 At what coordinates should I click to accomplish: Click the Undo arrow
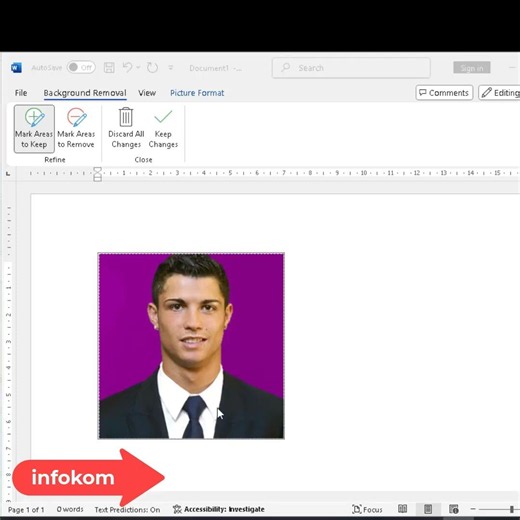[127, 68]
